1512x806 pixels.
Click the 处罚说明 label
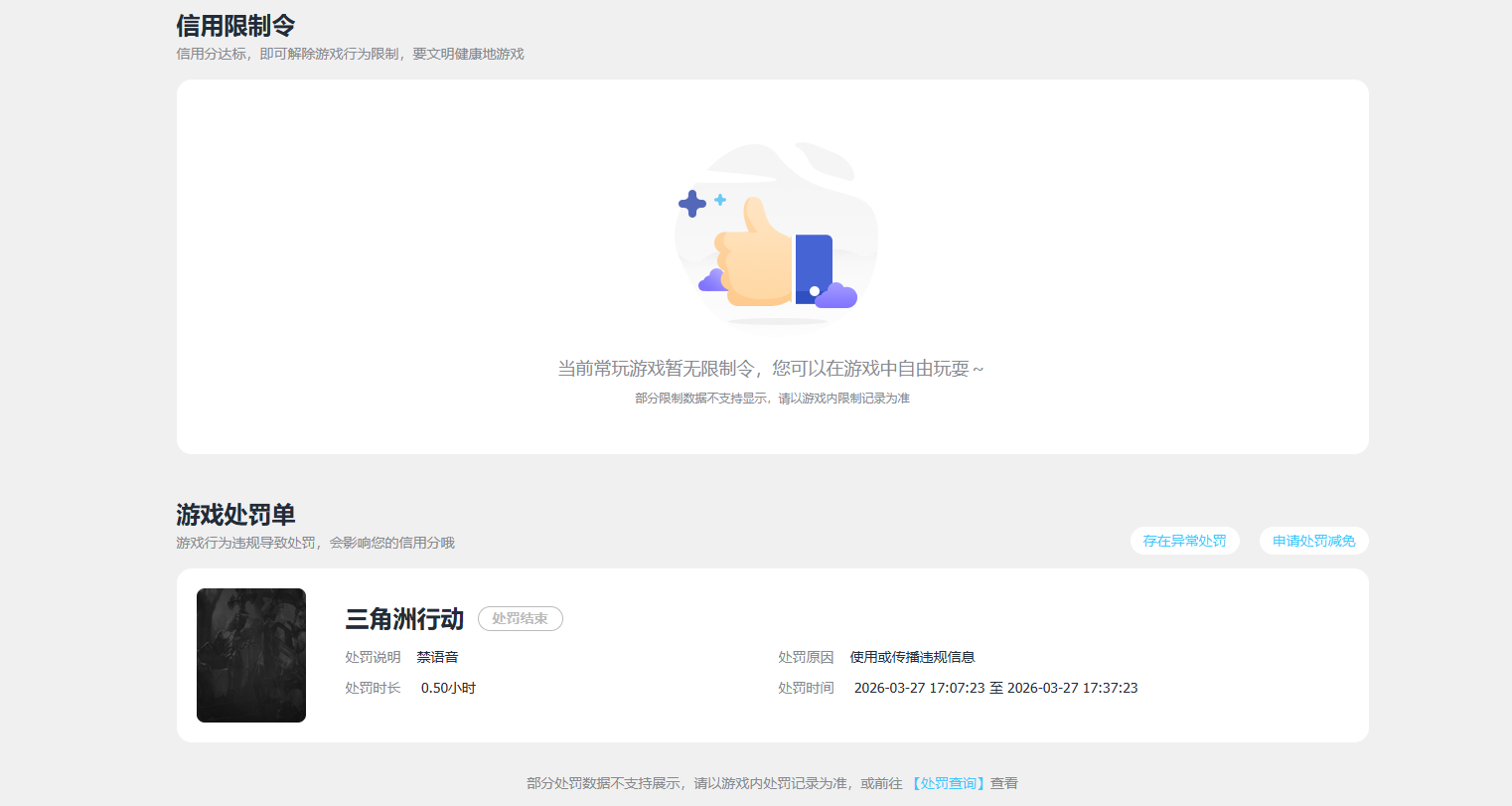pyautogui.click(x=373, y=657)
